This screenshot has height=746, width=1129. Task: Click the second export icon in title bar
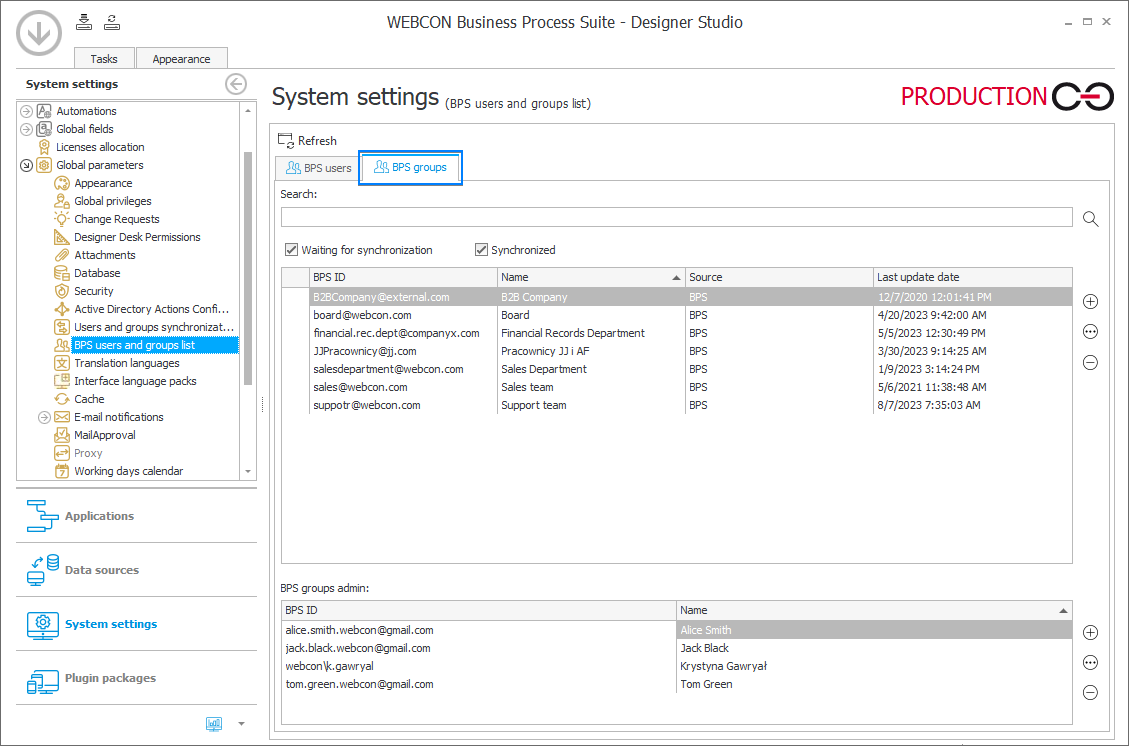tap(112, 22)
